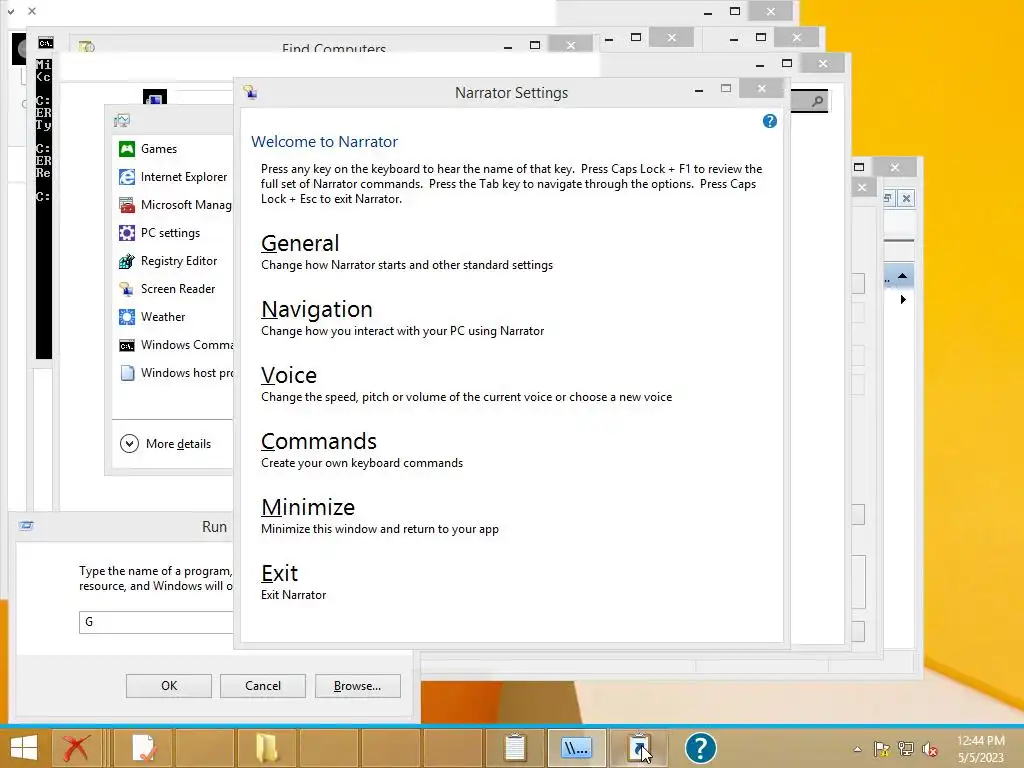Image resolution: width=1024 pixels, height=768 pixels.
Task: Focus the Run dialog Open text field
Action: click(156, 622)
